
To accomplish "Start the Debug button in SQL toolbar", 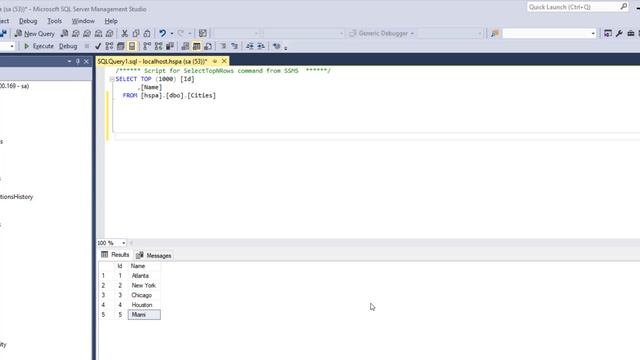I will (x=68, y=46).
